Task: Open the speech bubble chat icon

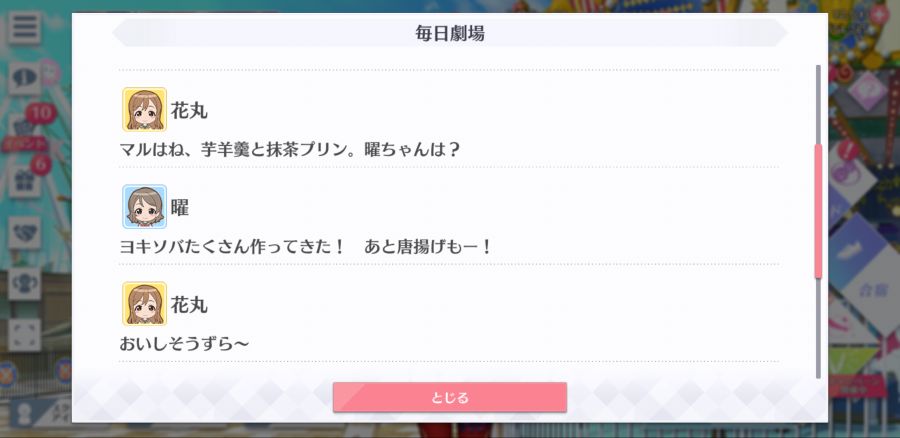Action: (24, 78)
